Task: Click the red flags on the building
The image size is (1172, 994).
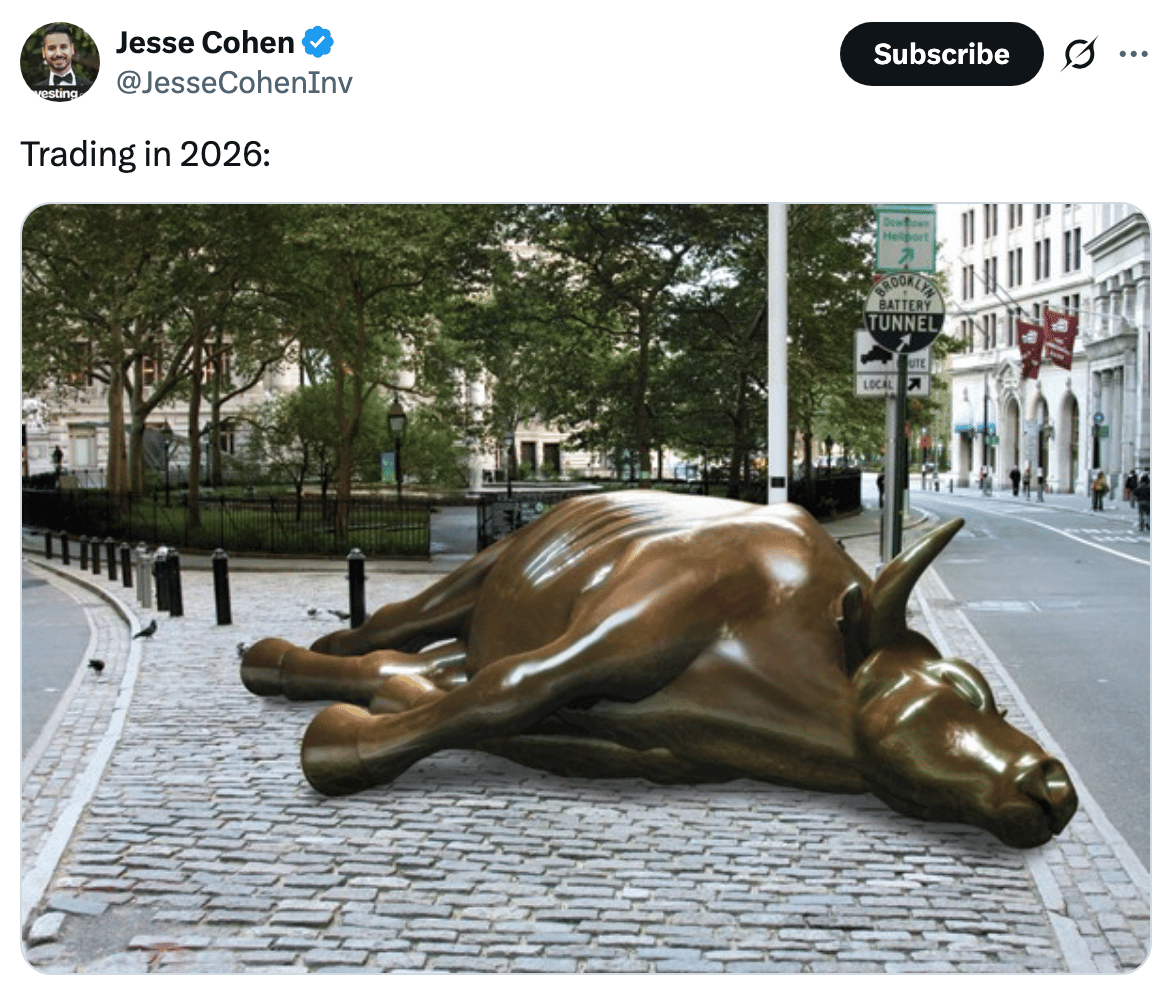Action: pyautogui.click(x=1046, y=342)
